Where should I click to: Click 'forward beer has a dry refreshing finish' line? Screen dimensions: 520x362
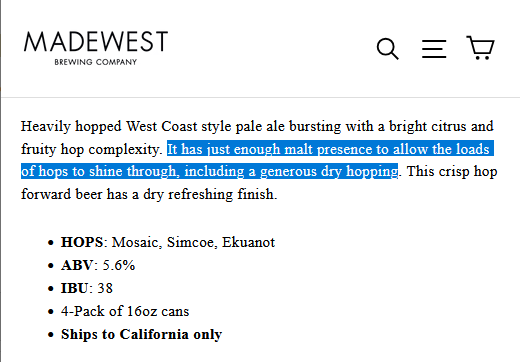click(x=149, y=194)
